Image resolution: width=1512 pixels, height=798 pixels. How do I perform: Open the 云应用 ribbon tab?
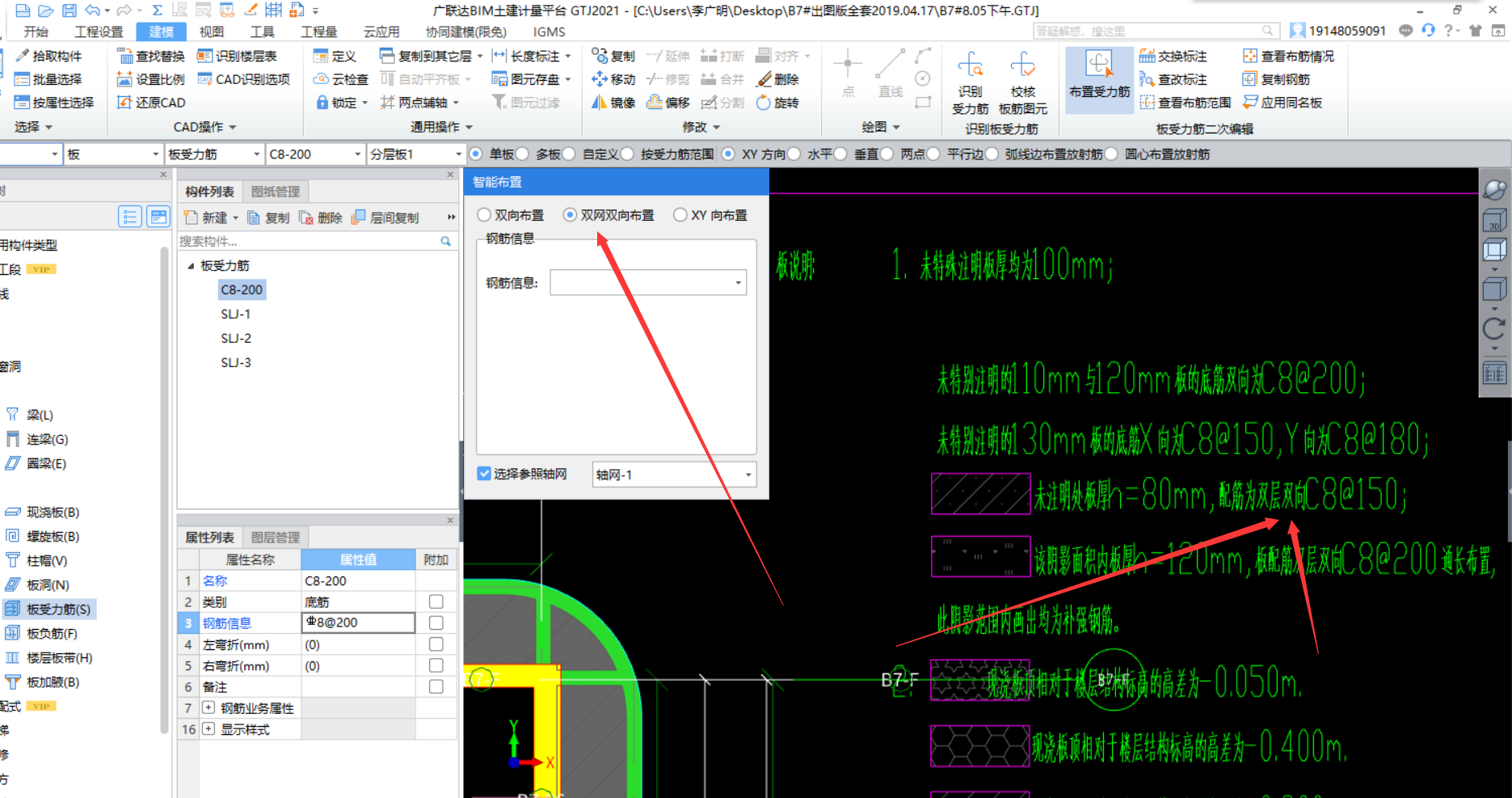click(381, 32)
